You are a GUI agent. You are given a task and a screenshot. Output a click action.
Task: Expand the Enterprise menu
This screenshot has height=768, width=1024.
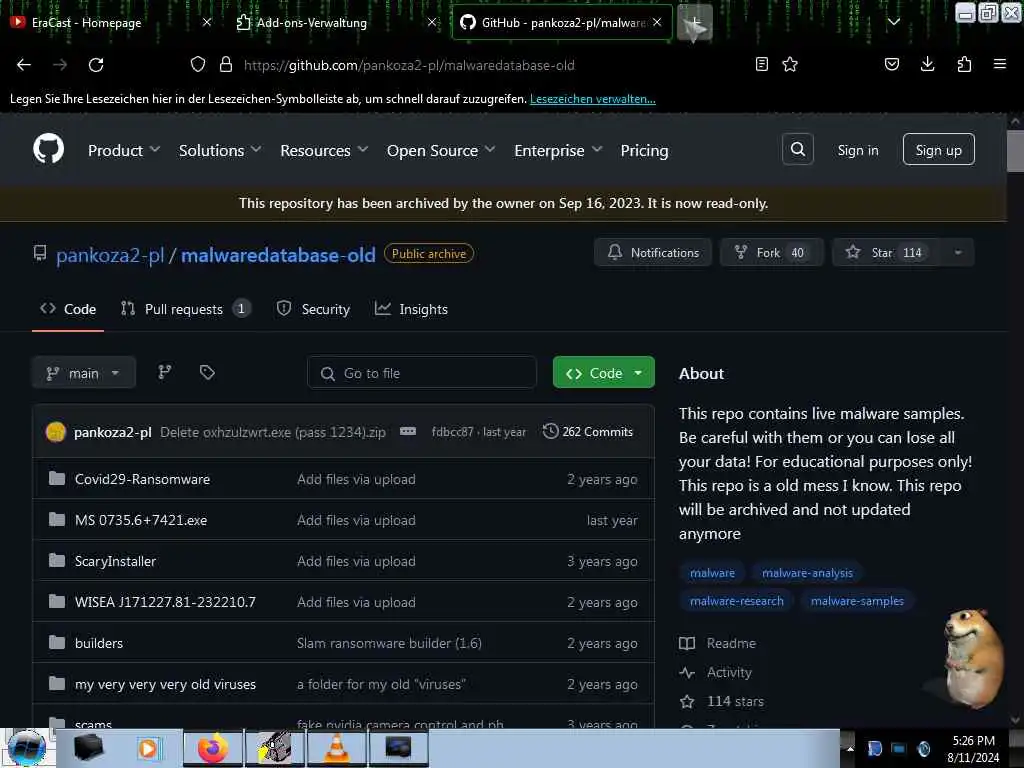pos(558,150)
